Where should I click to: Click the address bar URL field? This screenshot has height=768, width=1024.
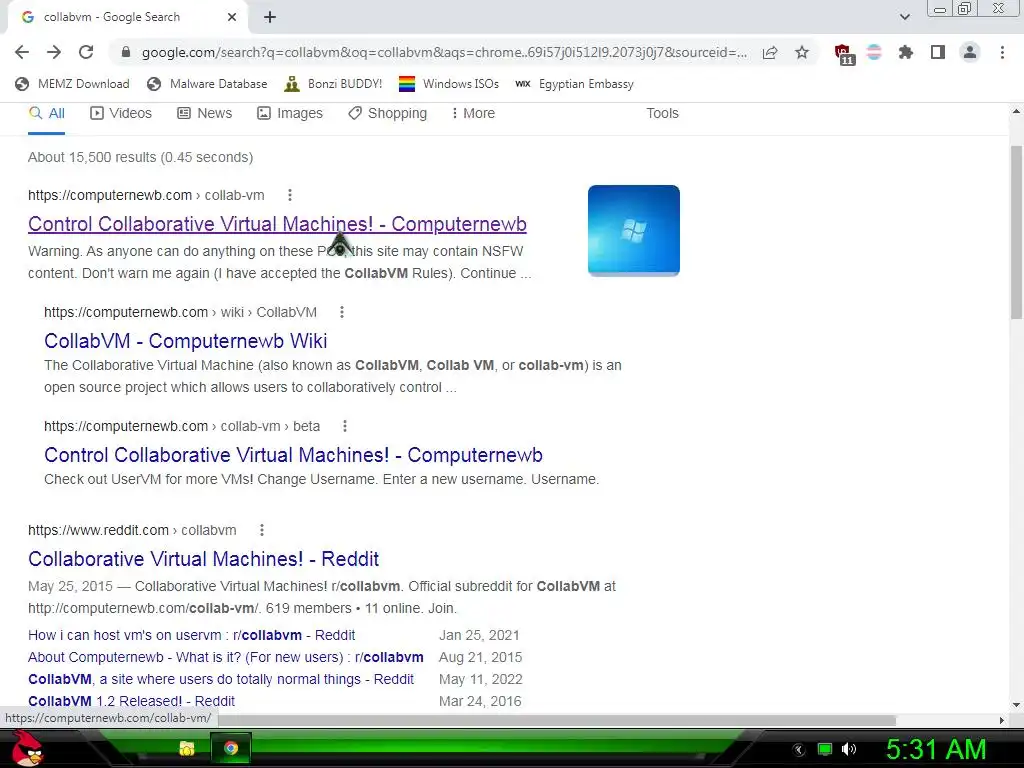[x=444, y=52]
